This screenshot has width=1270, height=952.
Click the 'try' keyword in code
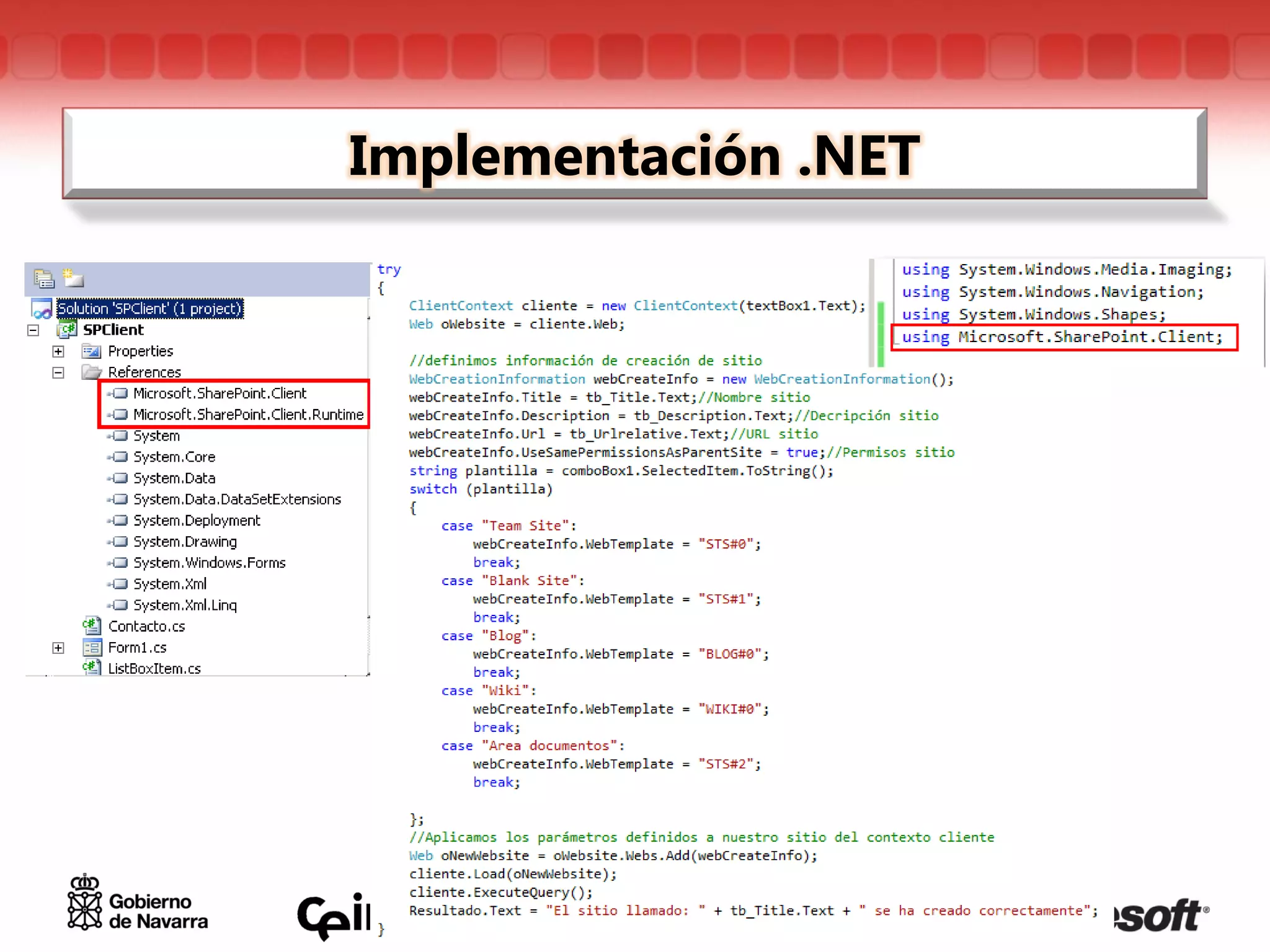(389, 270)
